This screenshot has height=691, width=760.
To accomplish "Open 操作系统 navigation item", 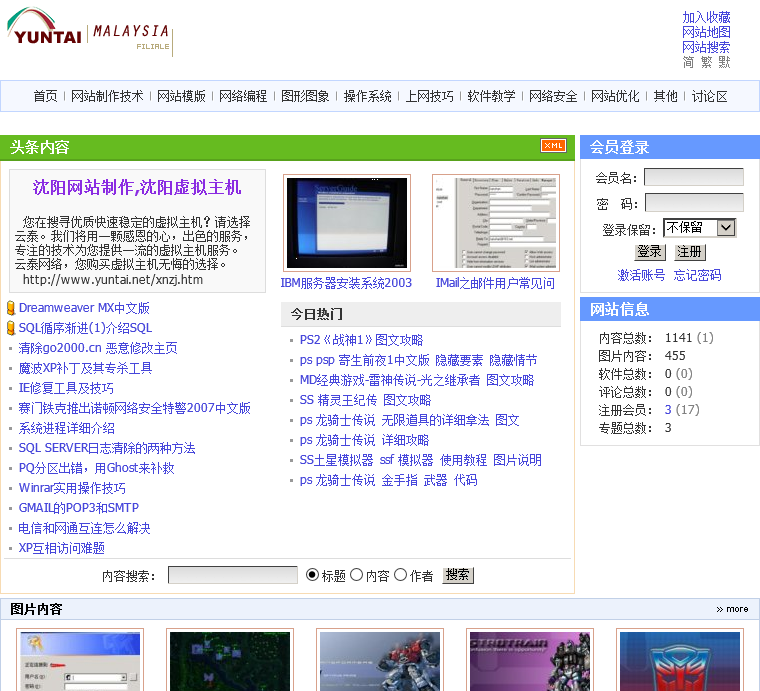I will tap(367, 96).
